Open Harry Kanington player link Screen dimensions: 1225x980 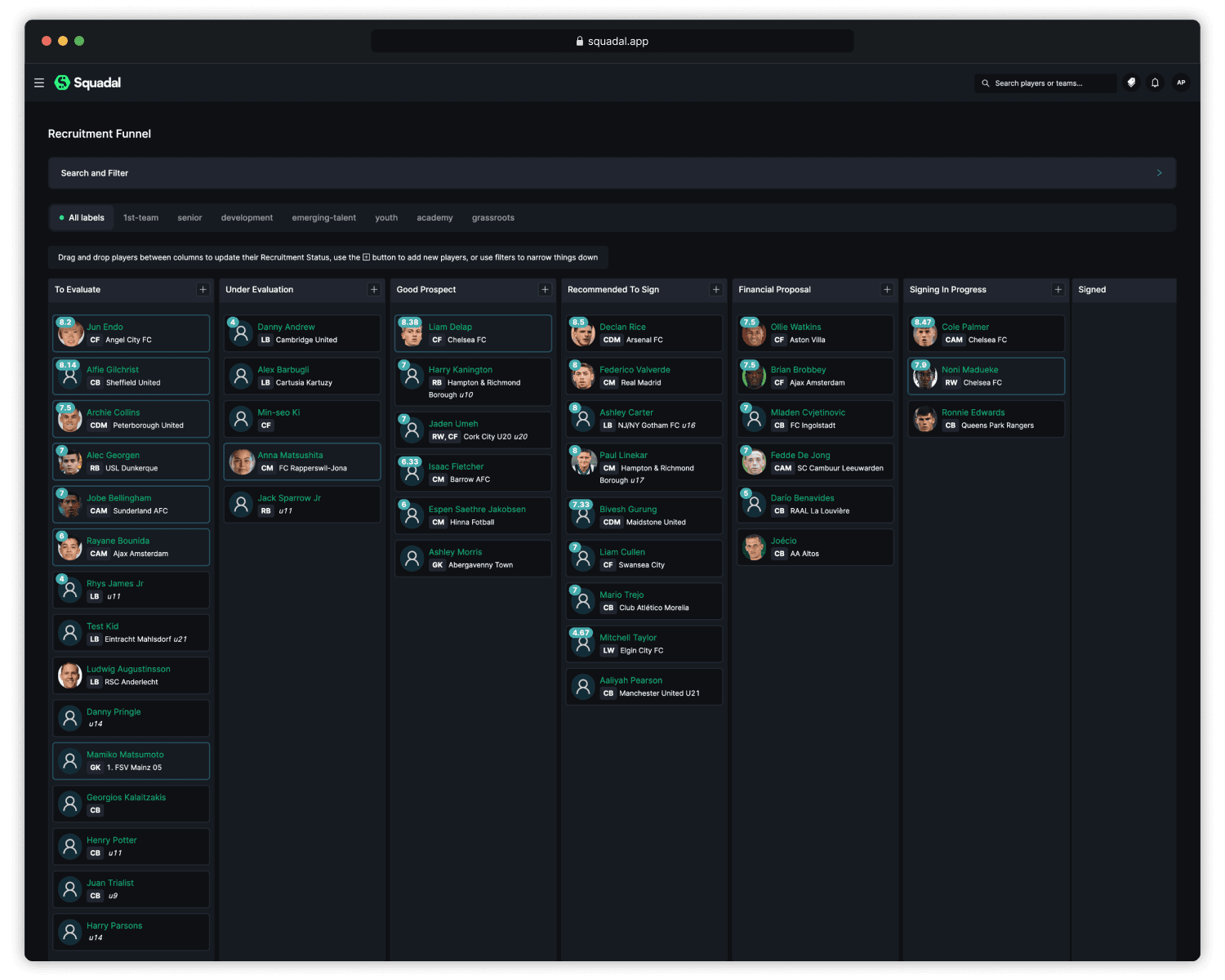[461, 370]
